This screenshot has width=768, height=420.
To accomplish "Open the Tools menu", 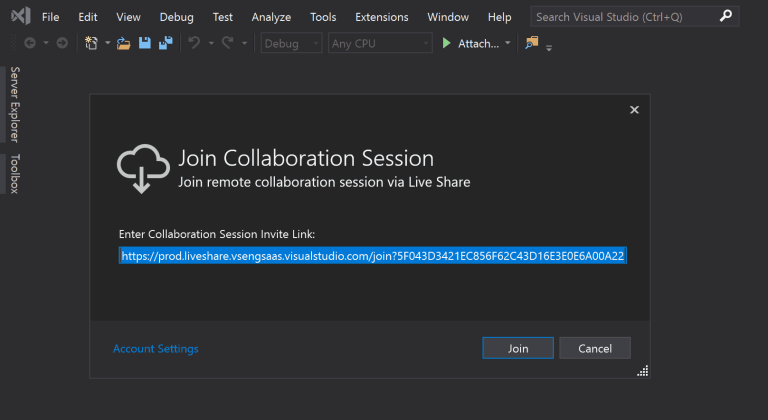I will 323,17.
